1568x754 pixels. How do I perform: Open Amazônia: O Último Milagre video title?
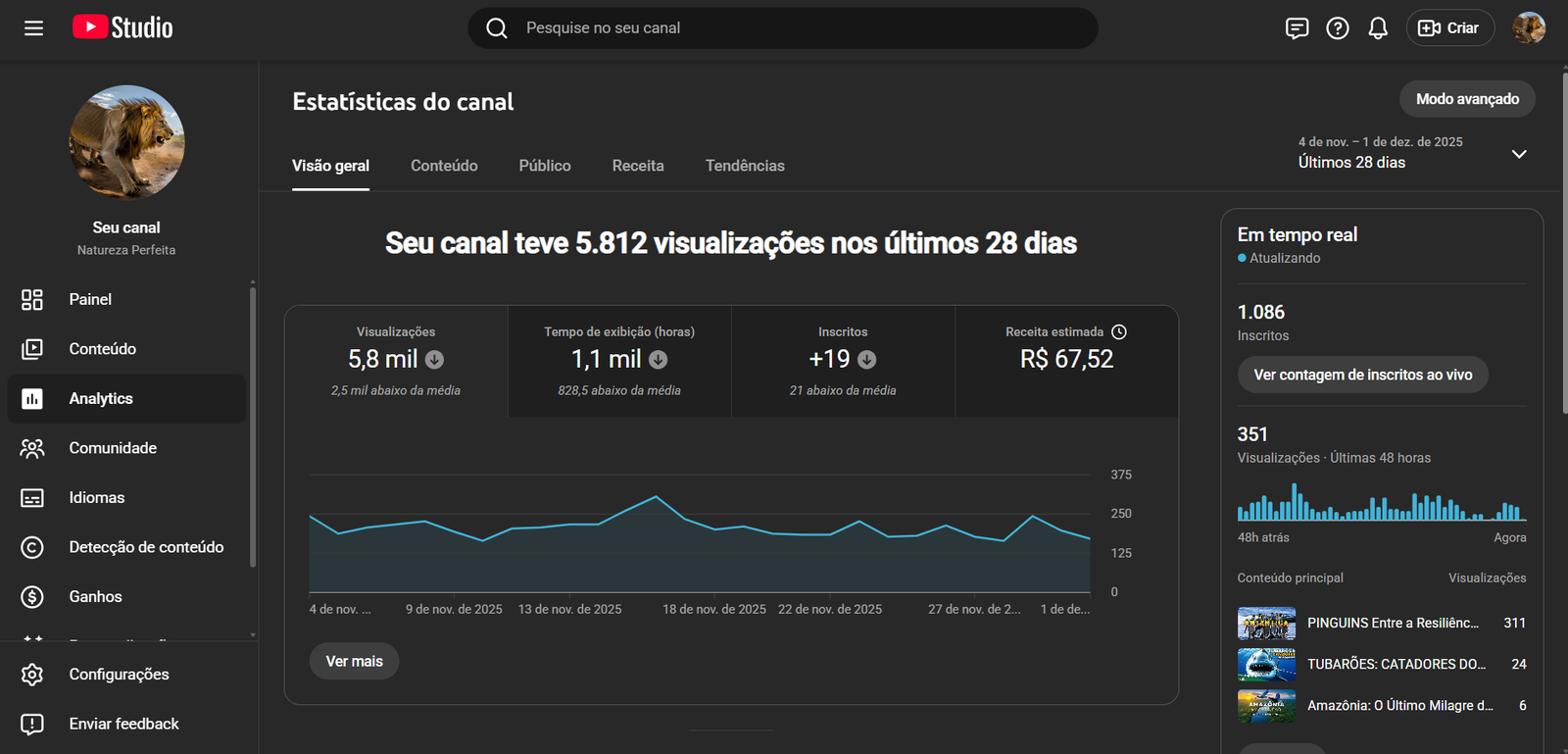(1400, 705)
